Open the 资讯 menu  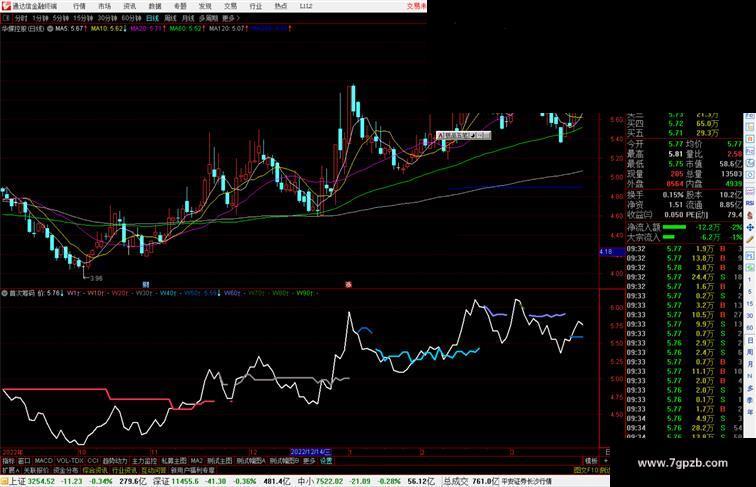(129, 6)
